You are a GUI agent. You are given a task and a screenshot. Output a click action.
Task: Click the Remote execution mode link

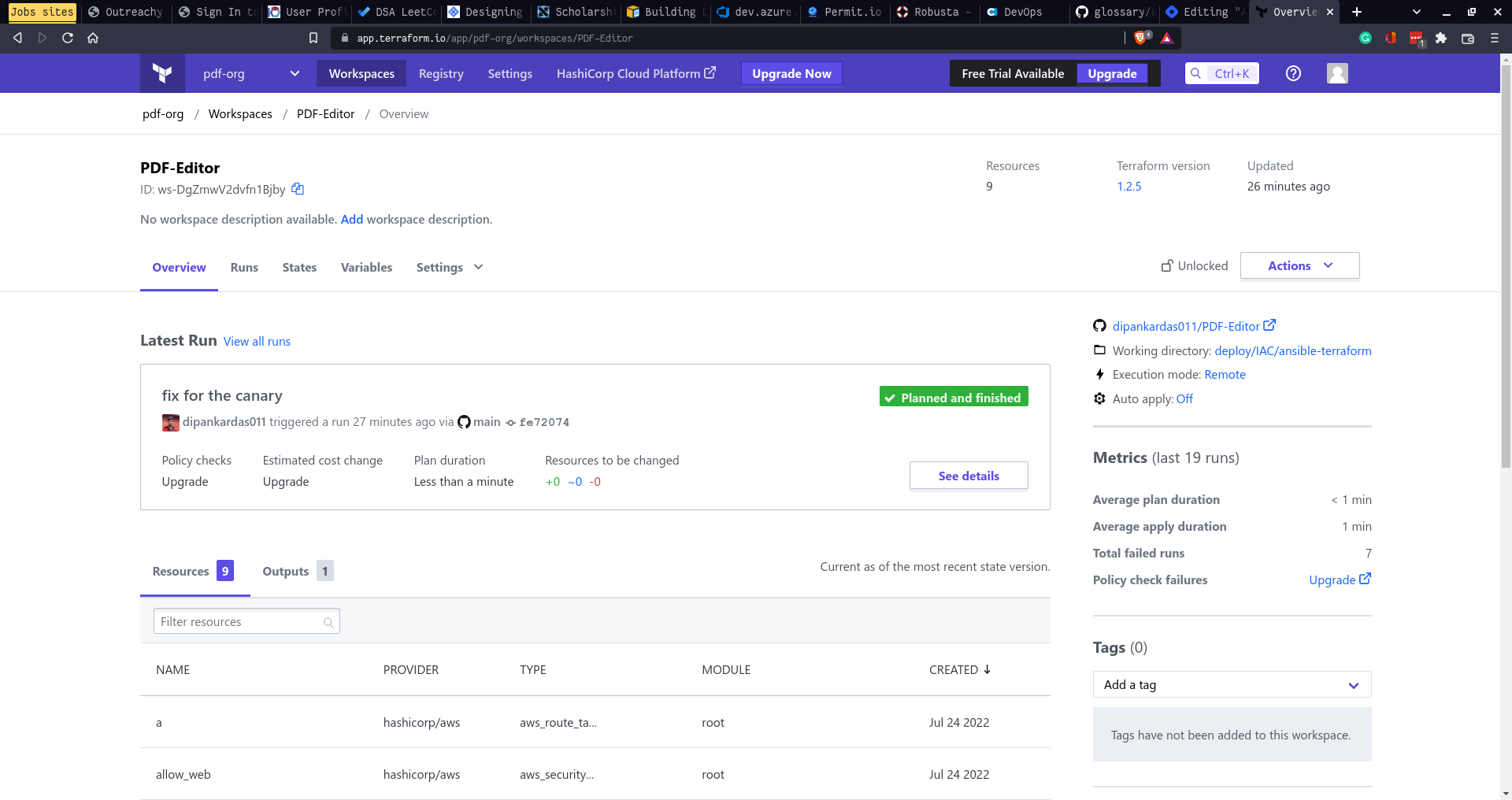click(x=1225, y=375)
